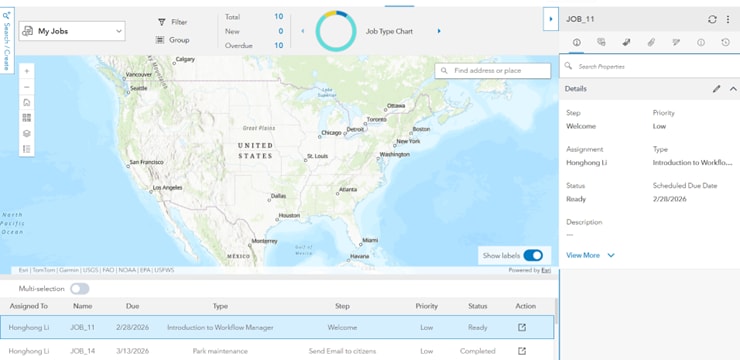Screen dimensions: 740x360
Task: Switch to the job properties info tab
Action: [x=577, y=42]
